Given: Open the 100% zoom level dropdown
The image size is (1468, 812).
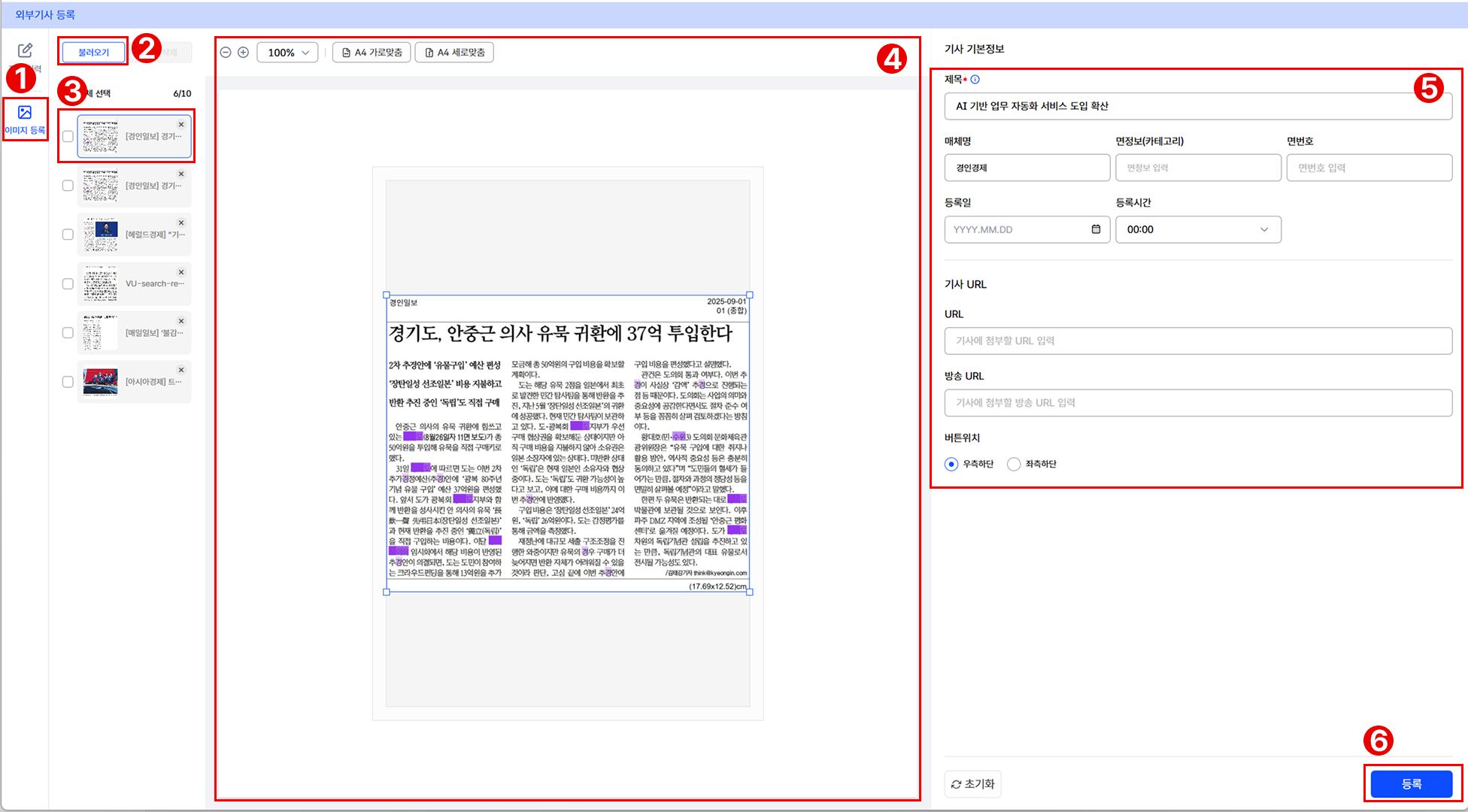Looking at the screenshot, I should pyautogui.click(x=288, y=53).
